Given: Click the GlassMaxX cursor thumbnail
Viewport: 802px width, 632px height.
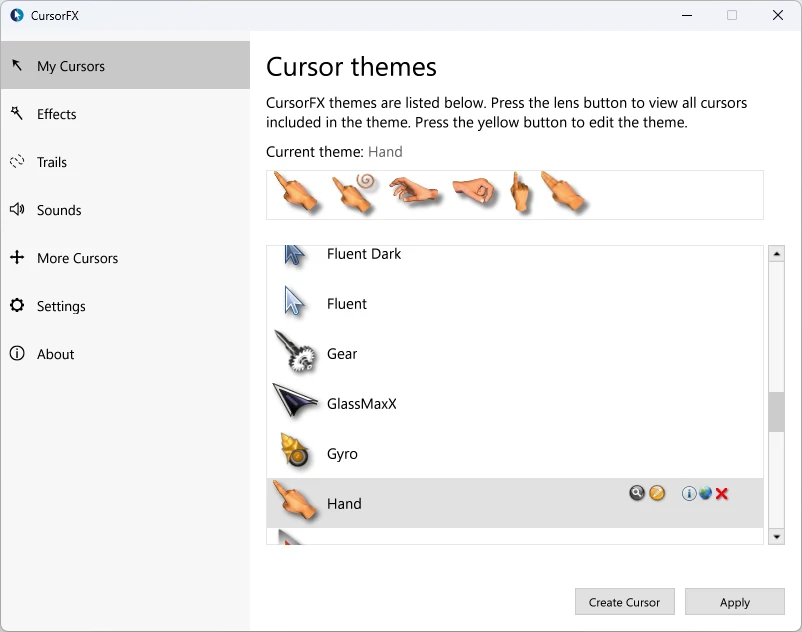Looking at the screenshot, I should coord(295,399).
